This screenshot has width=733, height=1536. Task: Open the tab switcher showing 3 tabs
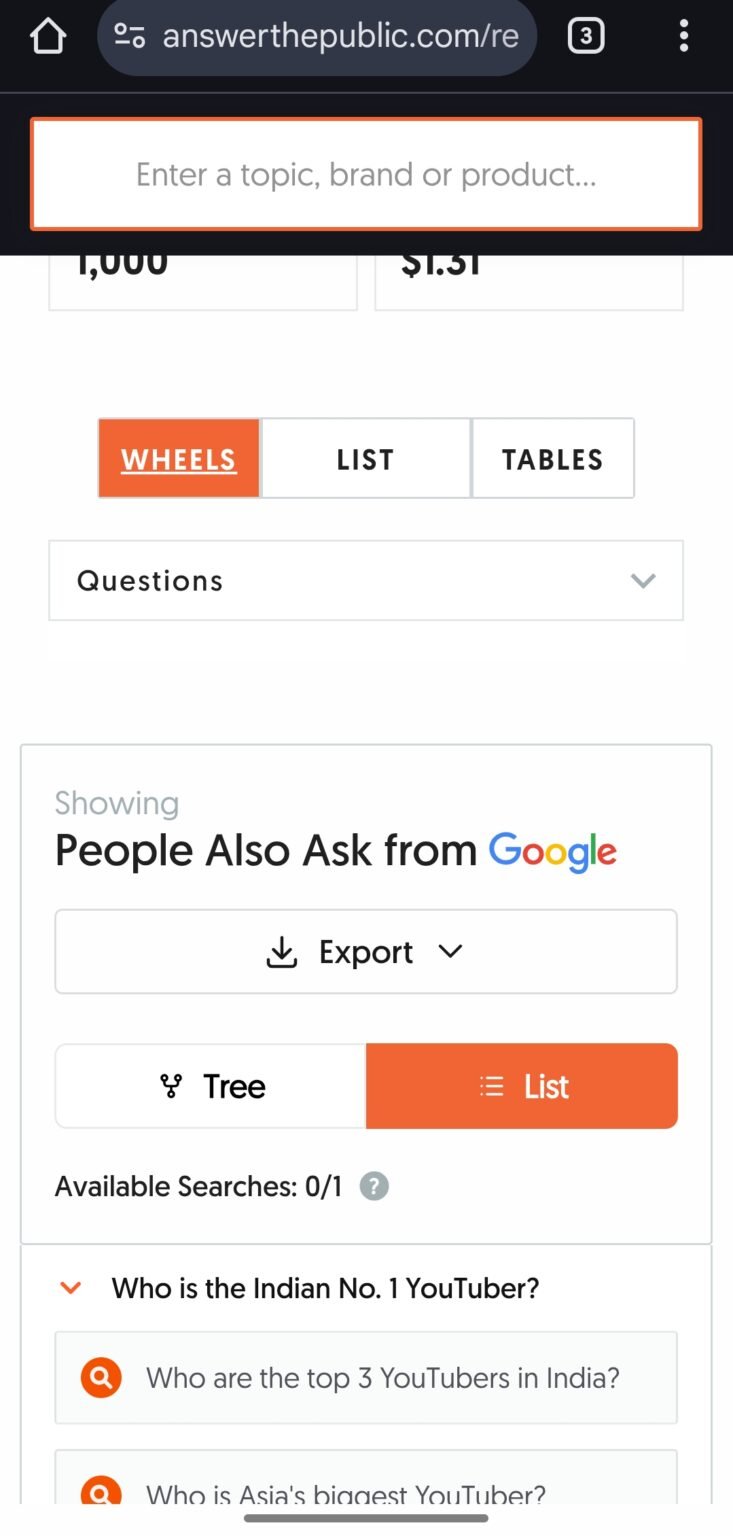pos(585,37)
